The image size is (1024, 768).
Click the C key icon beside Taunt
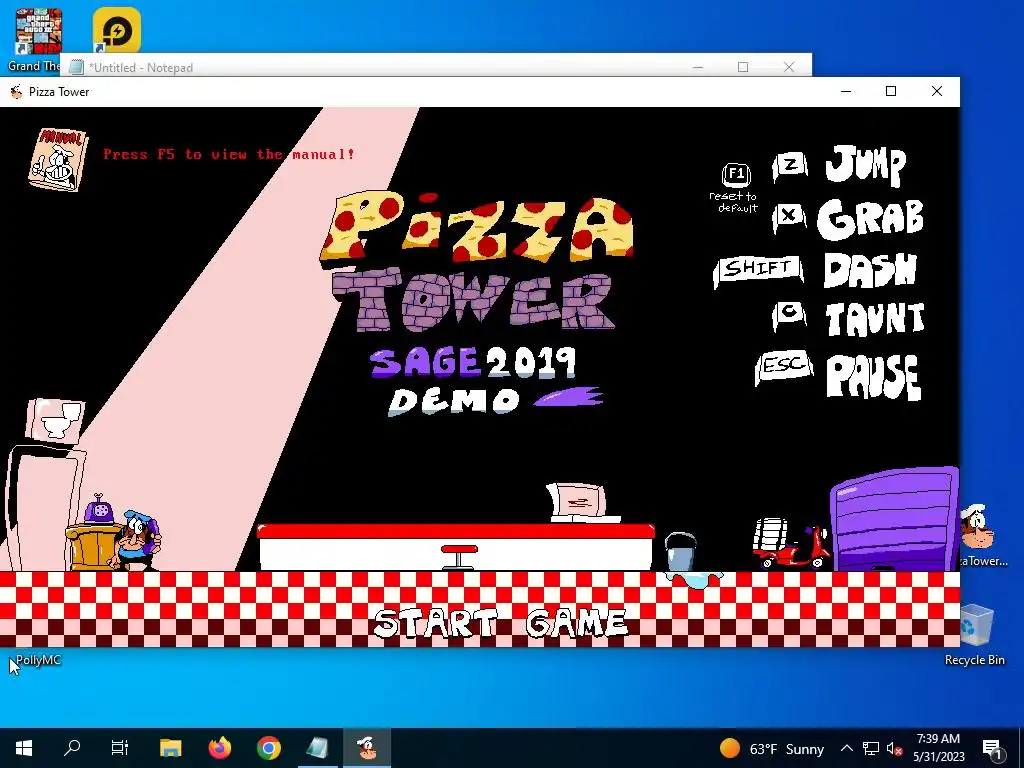tap(790, 316)
